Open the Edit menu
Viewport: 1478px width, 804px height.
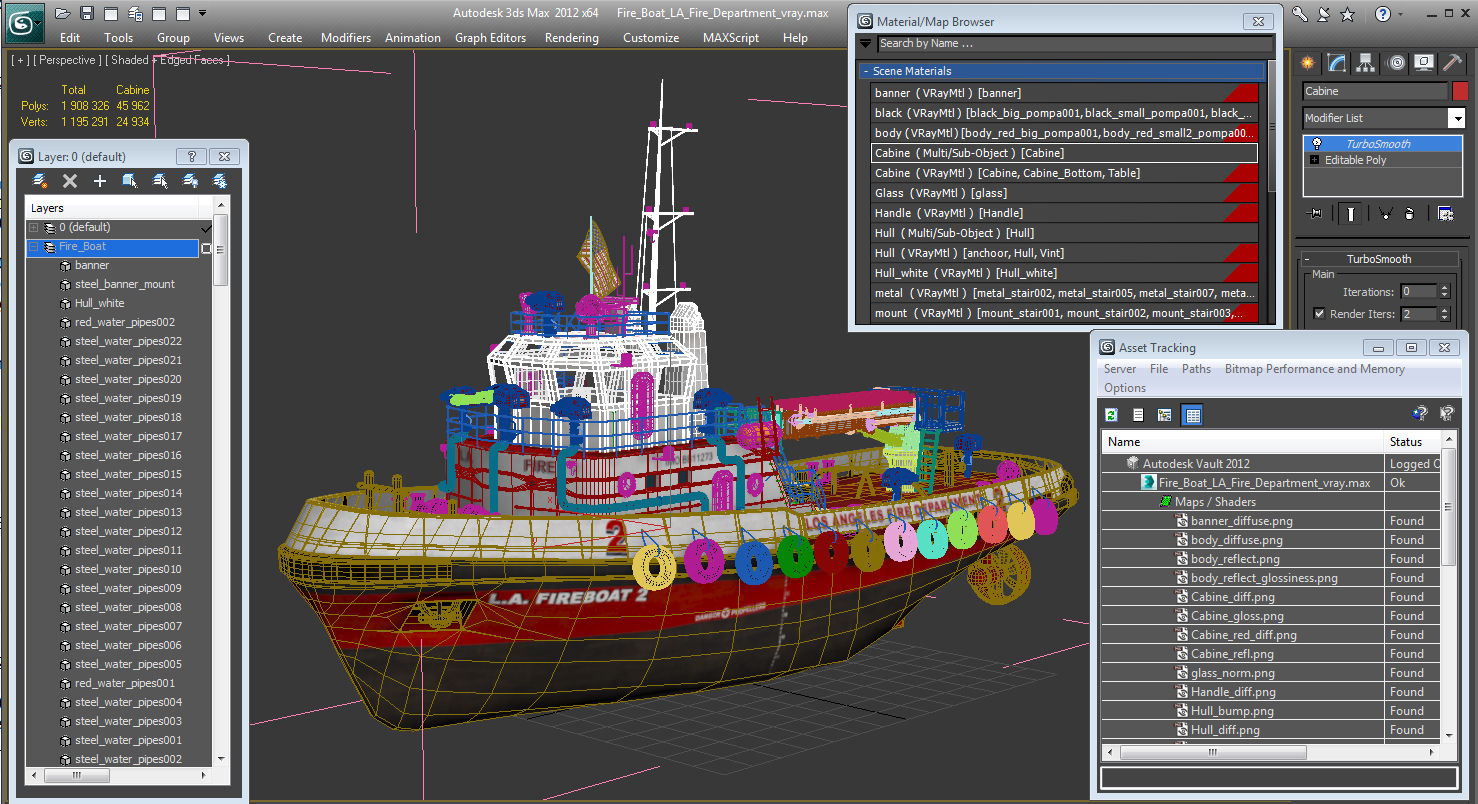(x=70, y=38)
